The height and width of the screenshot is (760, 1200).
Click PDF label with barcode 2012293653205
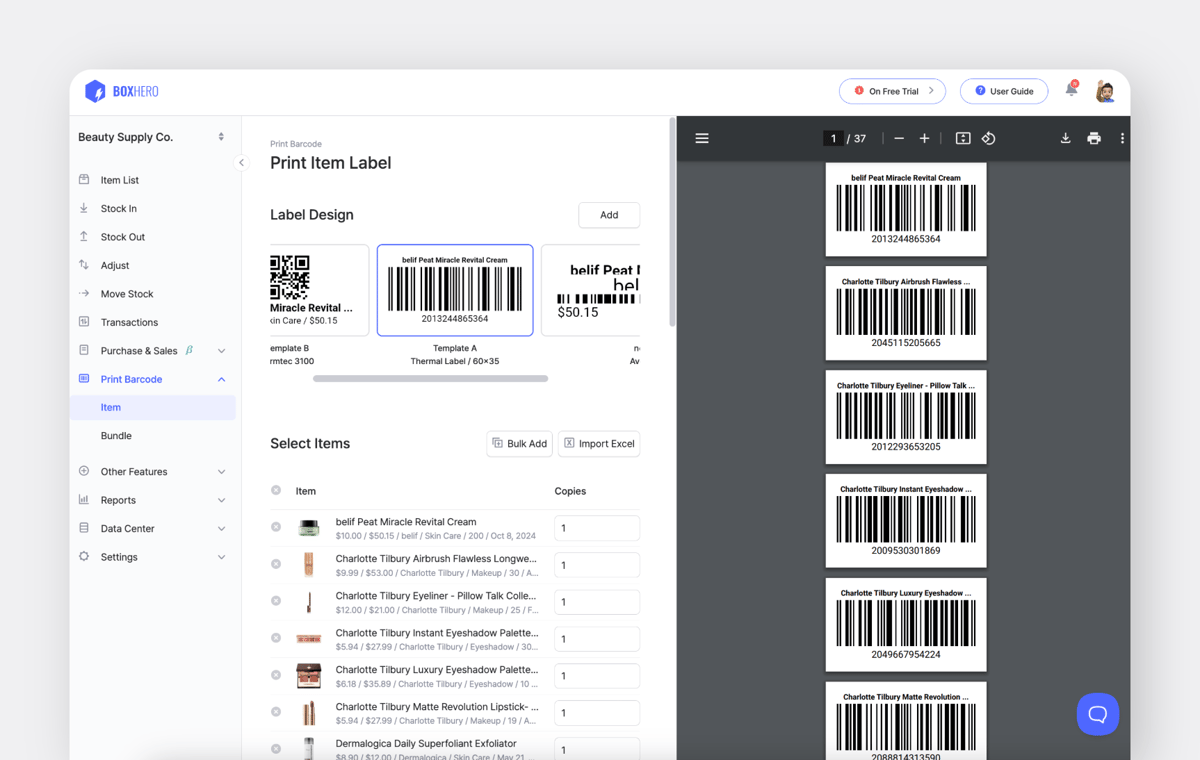(x=906, y=417)
